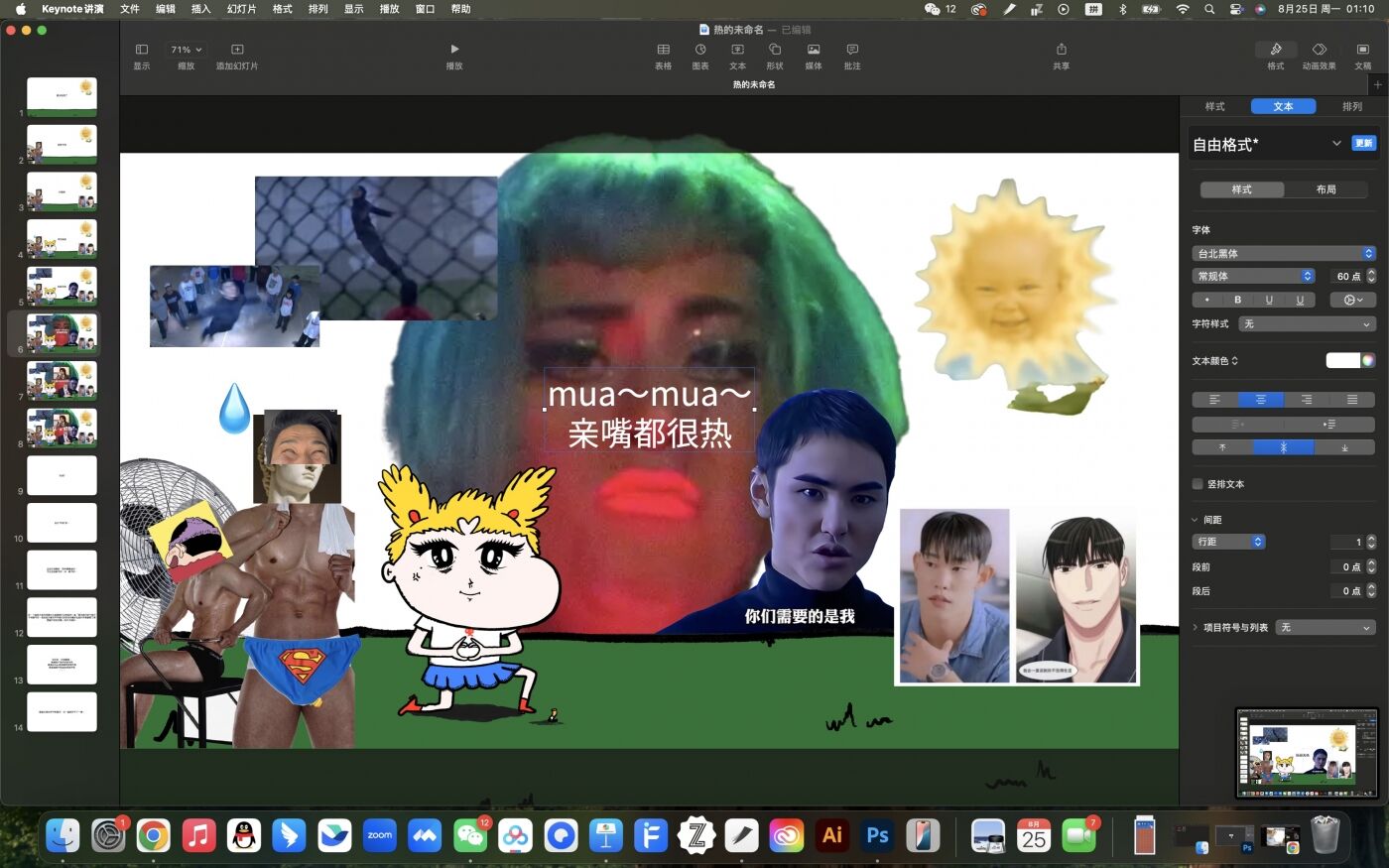Enable the 竖排文本 checkbox
The height and width of the screenshot is (868, 1389).
pyautogui.click(x=1198, y=484)
